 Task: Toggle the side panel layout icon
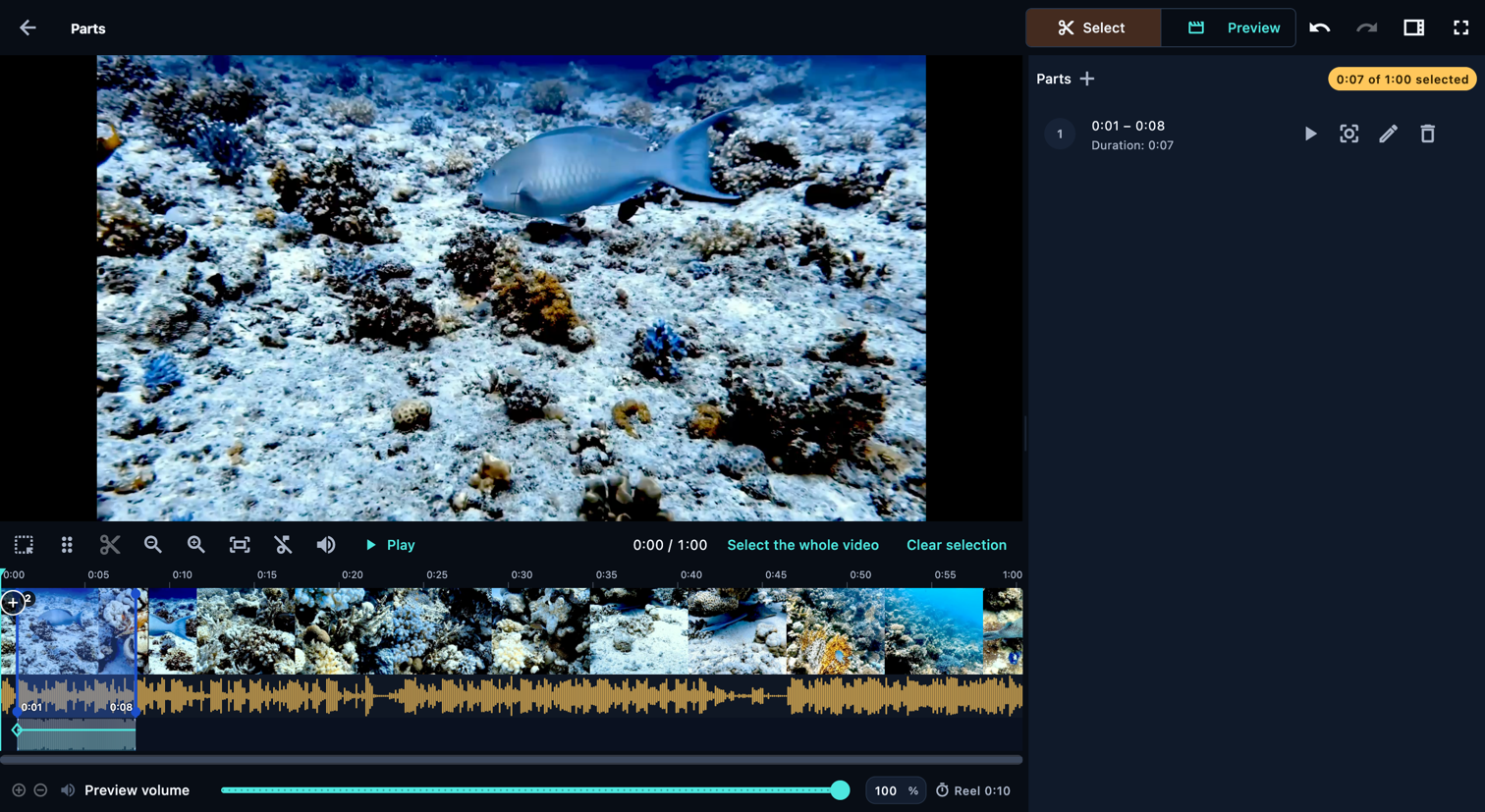click(1413, 27)
